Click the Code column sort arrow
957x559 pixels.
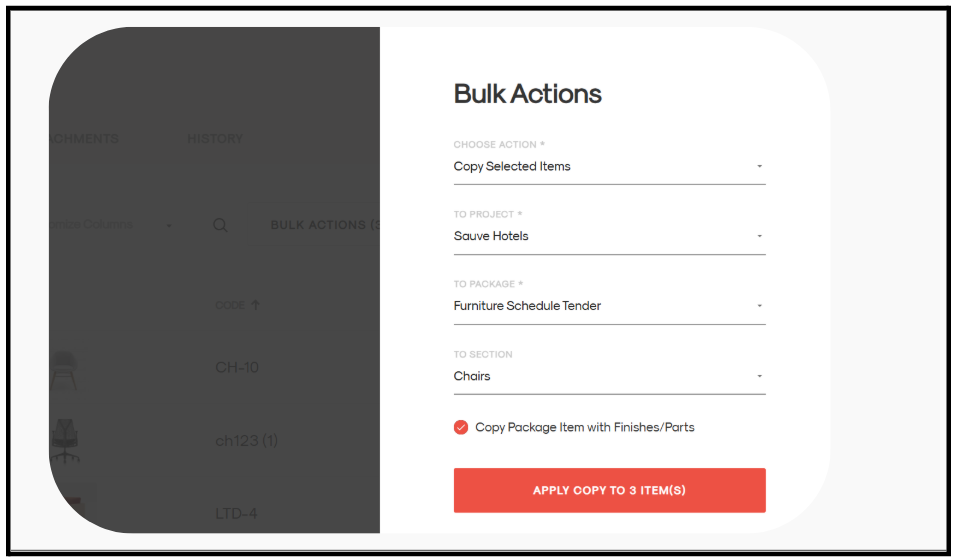255,305
